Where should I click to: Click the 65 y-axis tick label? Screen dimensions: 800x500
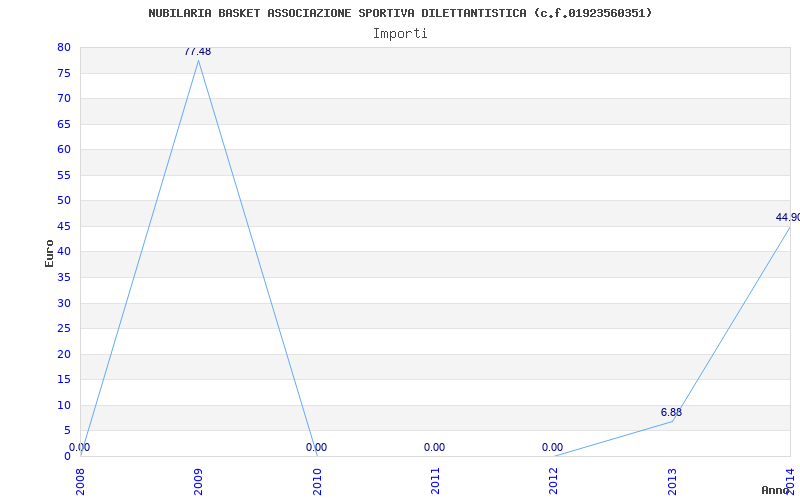pos(64,124)
